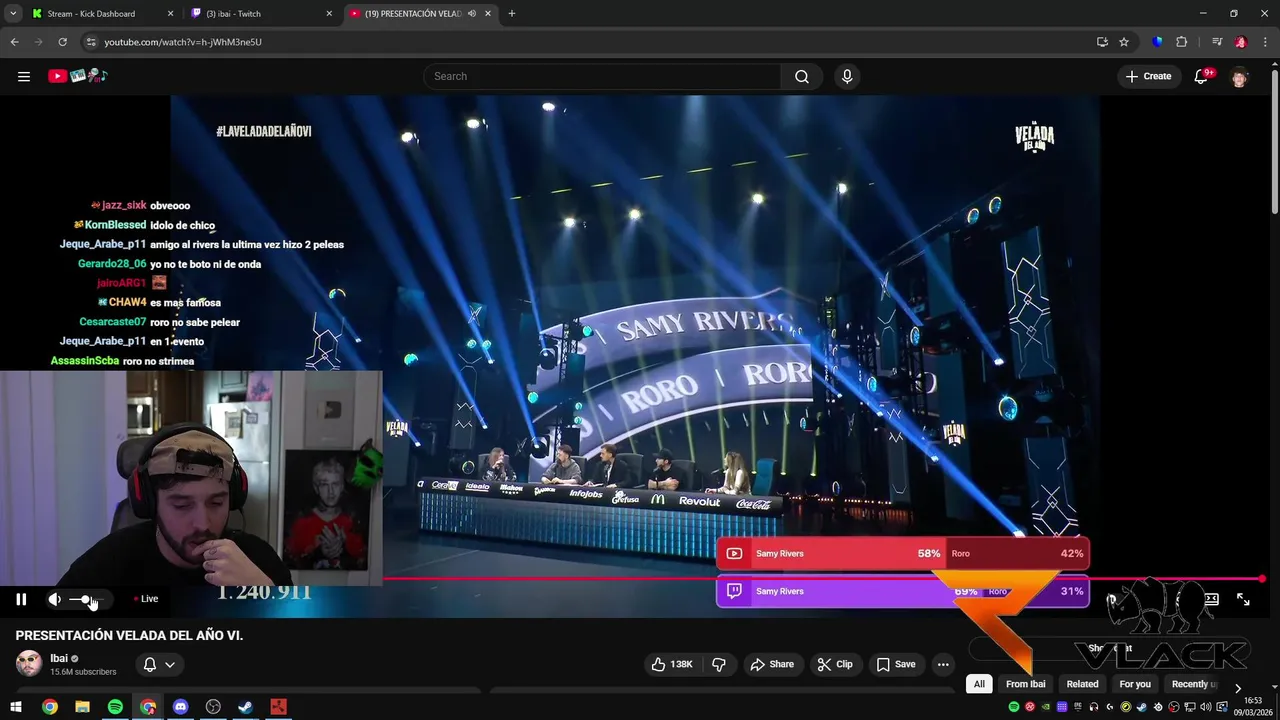Select the All filter chip
The height and width of the screenshot is (720, 1280).
[x=979, y=684]
